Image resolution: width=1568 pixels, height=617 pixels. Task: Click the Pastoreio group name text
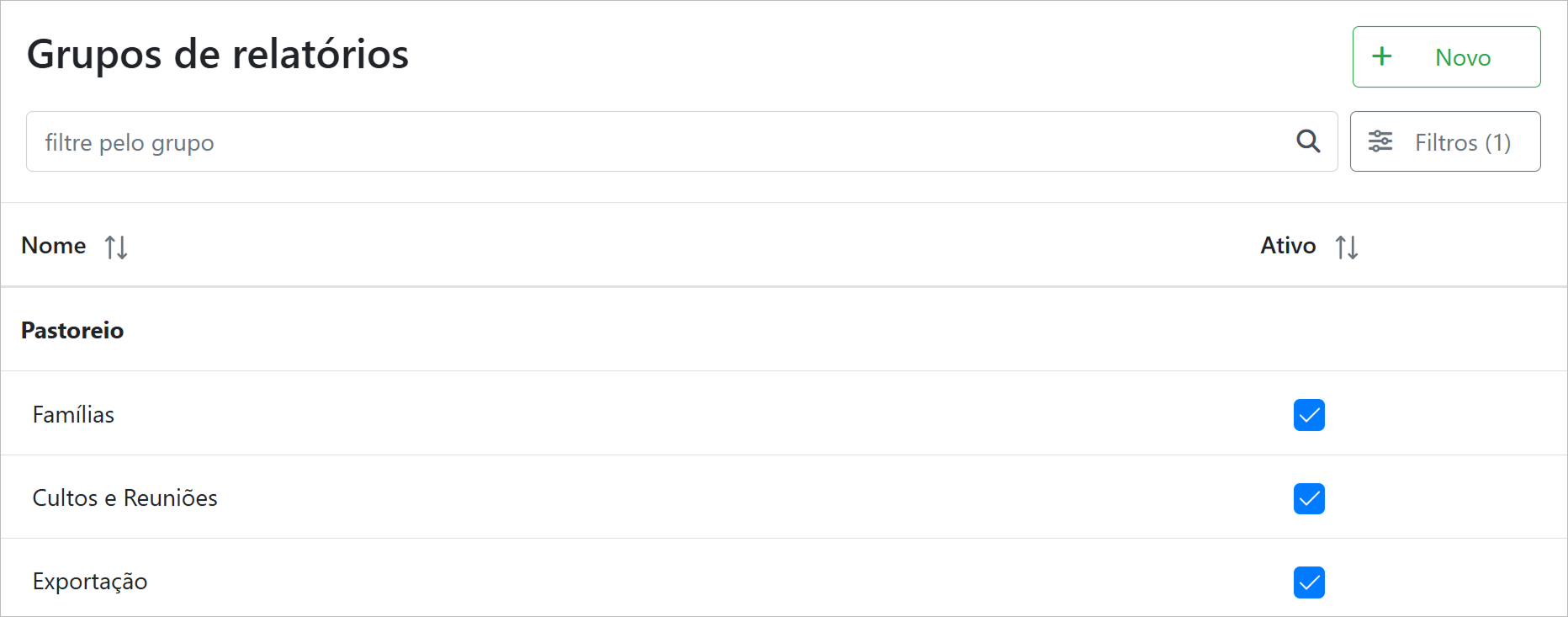[72, 330]
